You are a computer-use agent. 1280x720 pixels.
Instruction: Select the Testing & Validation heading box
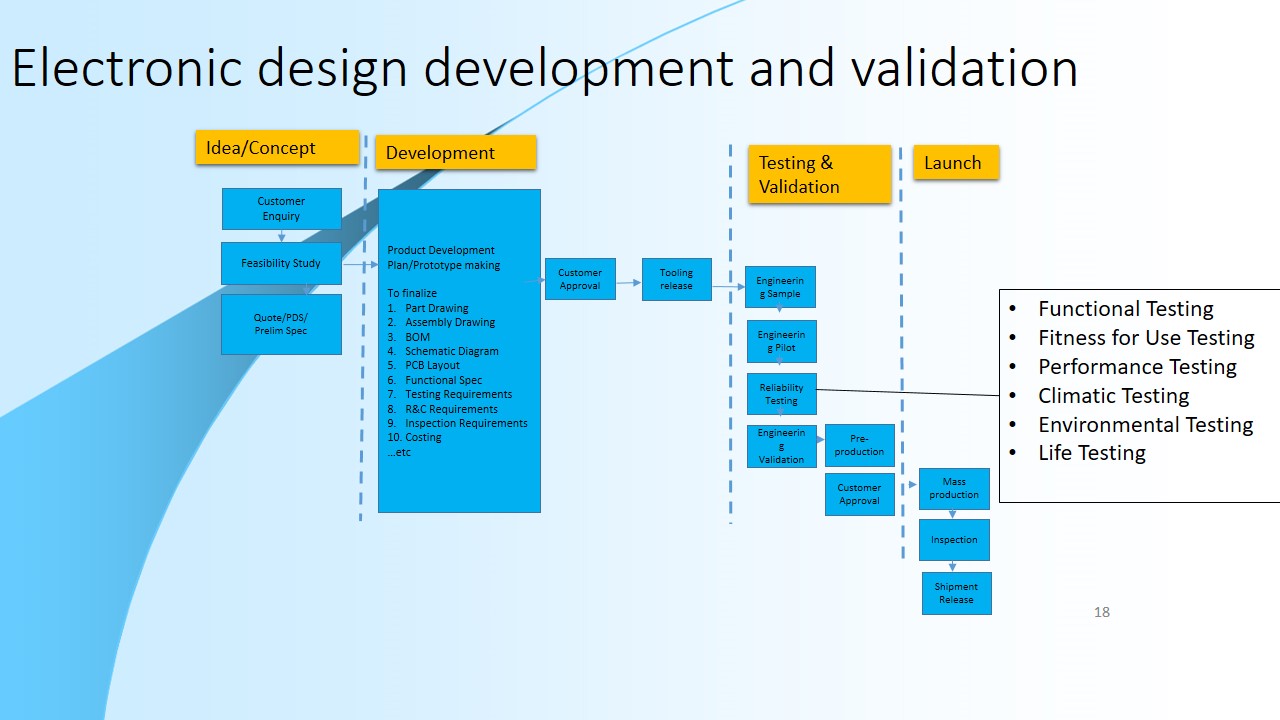point(818,174)
